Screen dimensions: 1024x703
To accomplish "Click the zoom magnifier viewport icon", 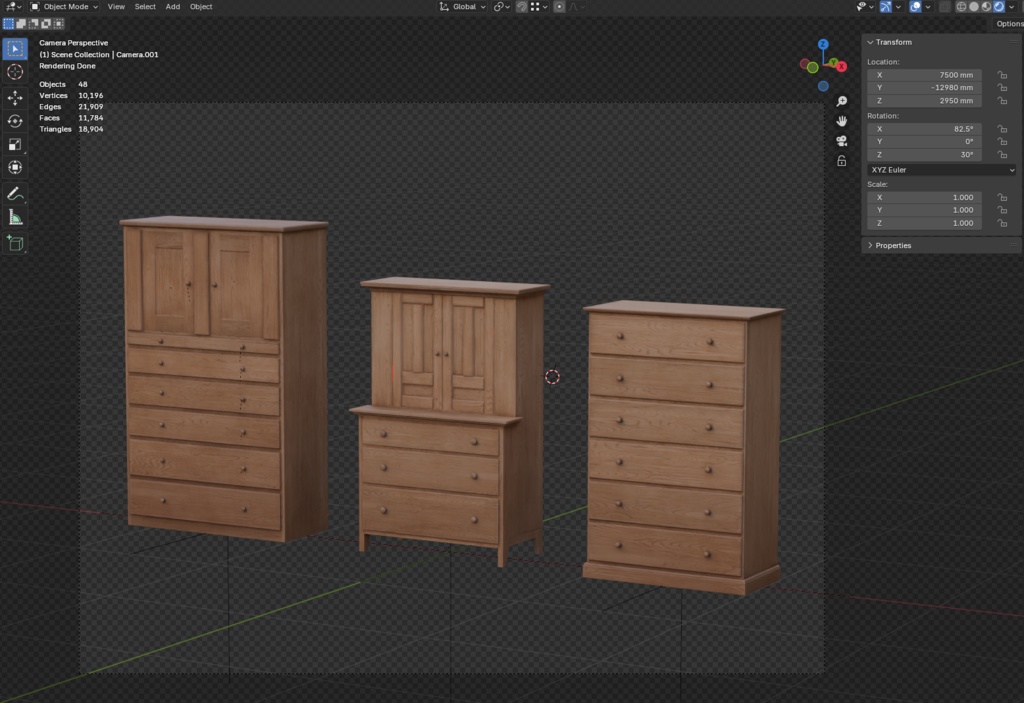I will coord(842,102).
